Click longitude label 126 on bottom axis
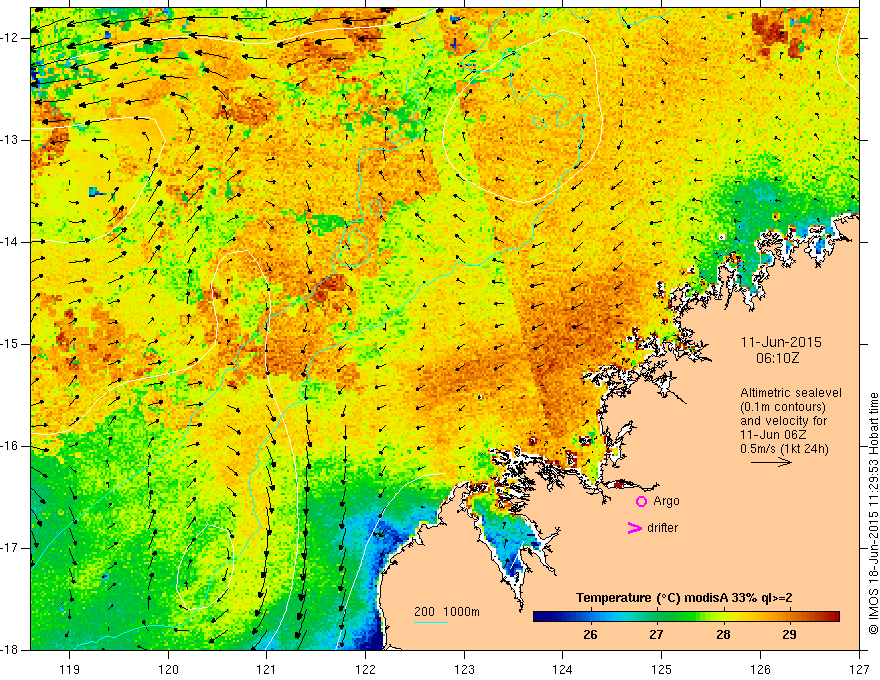Image resolution: width=880 pixels, height=680 pixels. pos(760,669)
